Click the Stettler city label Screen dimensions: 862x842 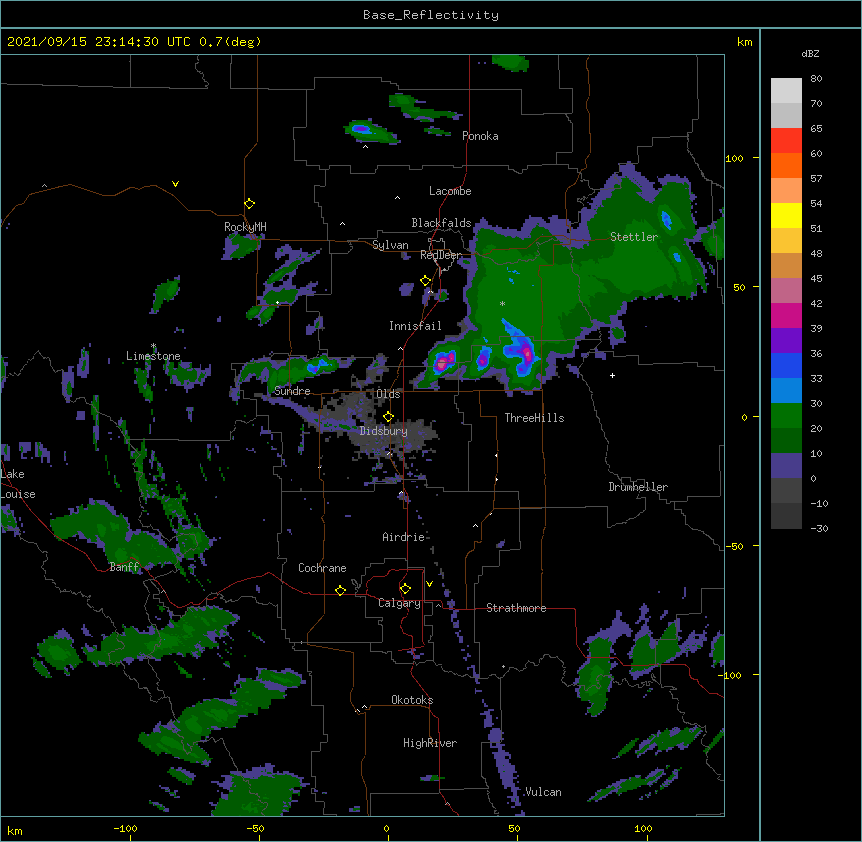click(634, 237)
